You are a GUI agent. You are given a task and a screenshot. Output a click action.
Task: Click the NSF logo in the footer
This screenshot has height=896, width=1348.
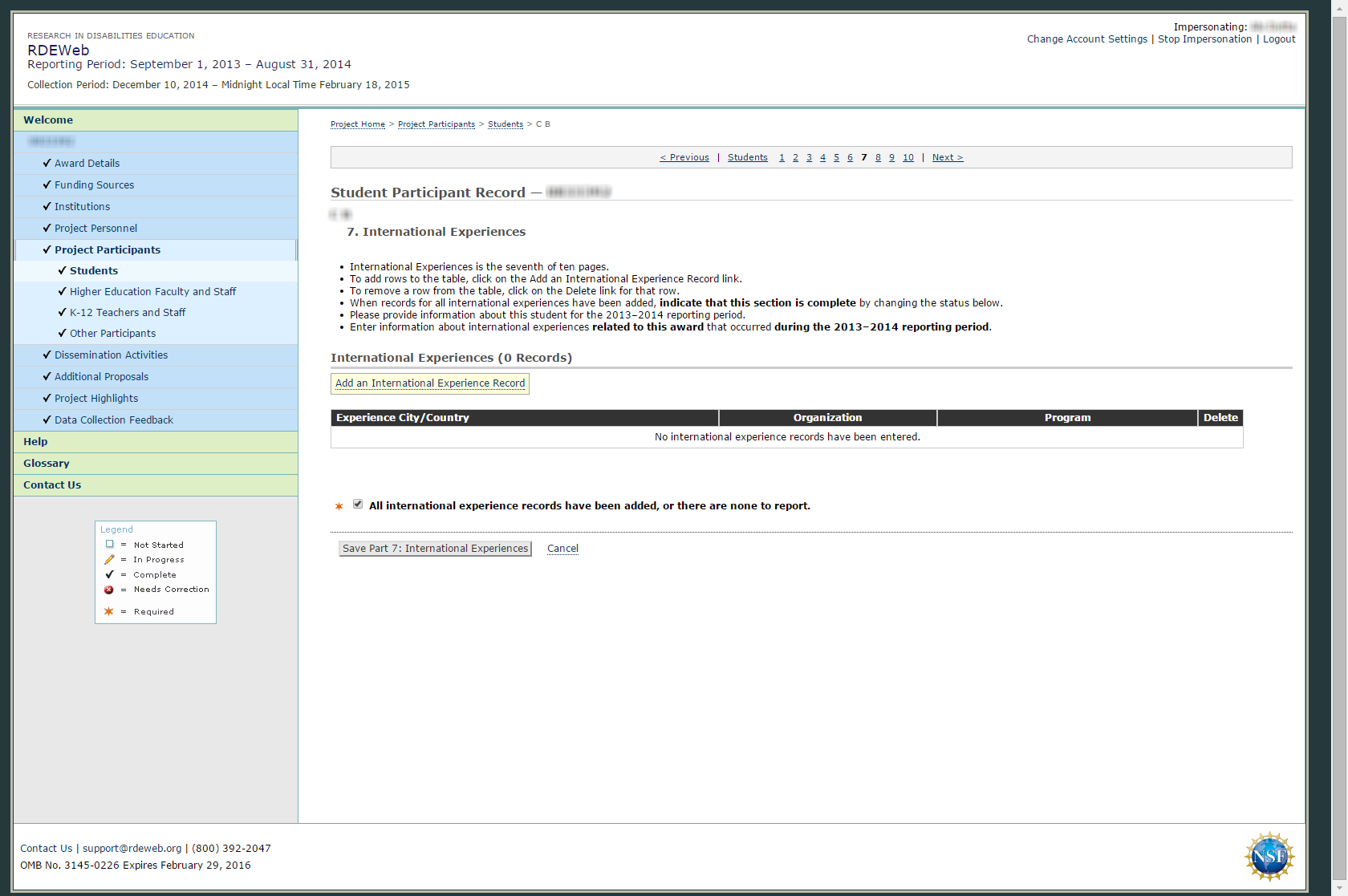click(x=1269, y=857)
